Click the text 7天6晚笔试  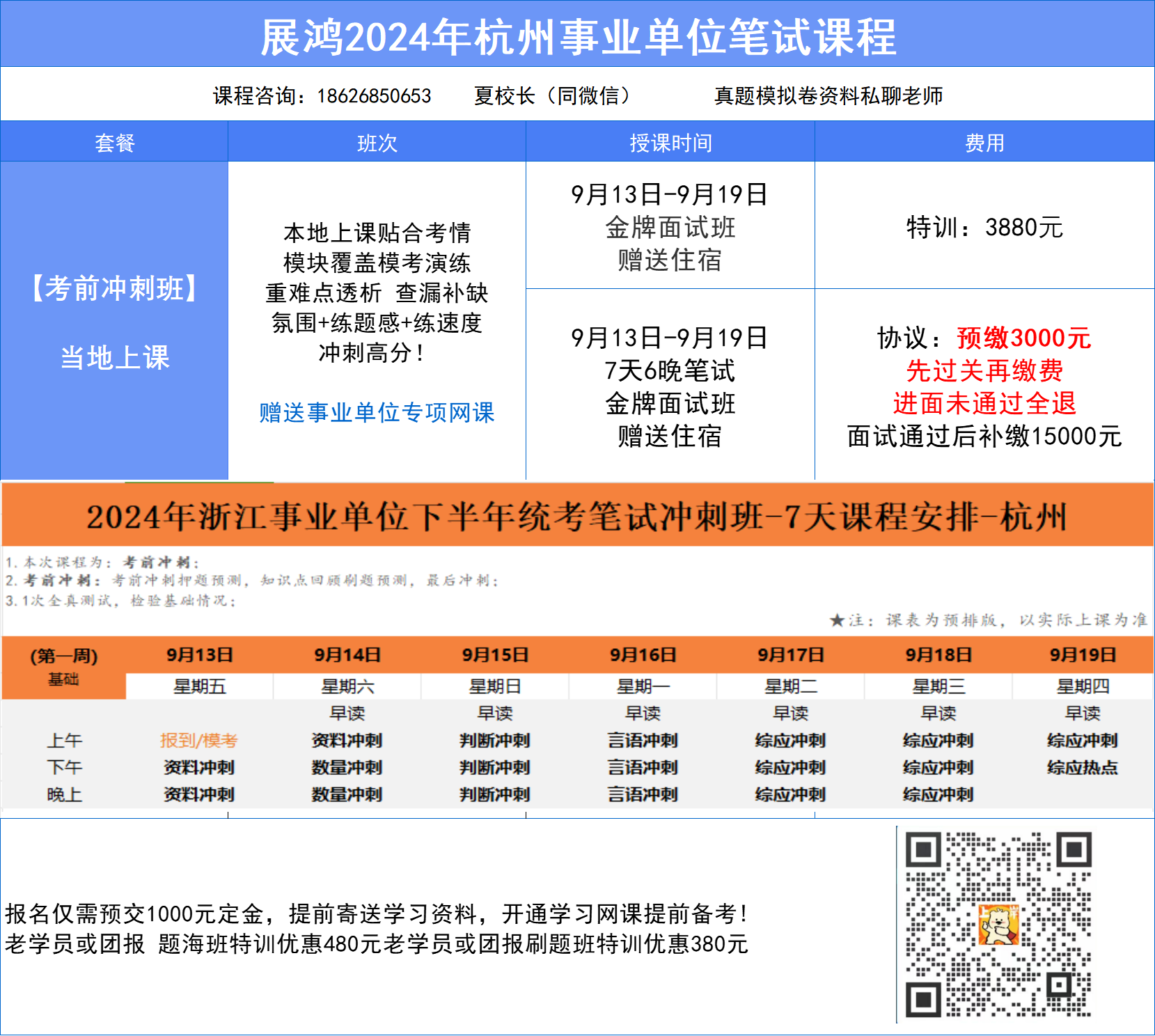click(670, 370)
